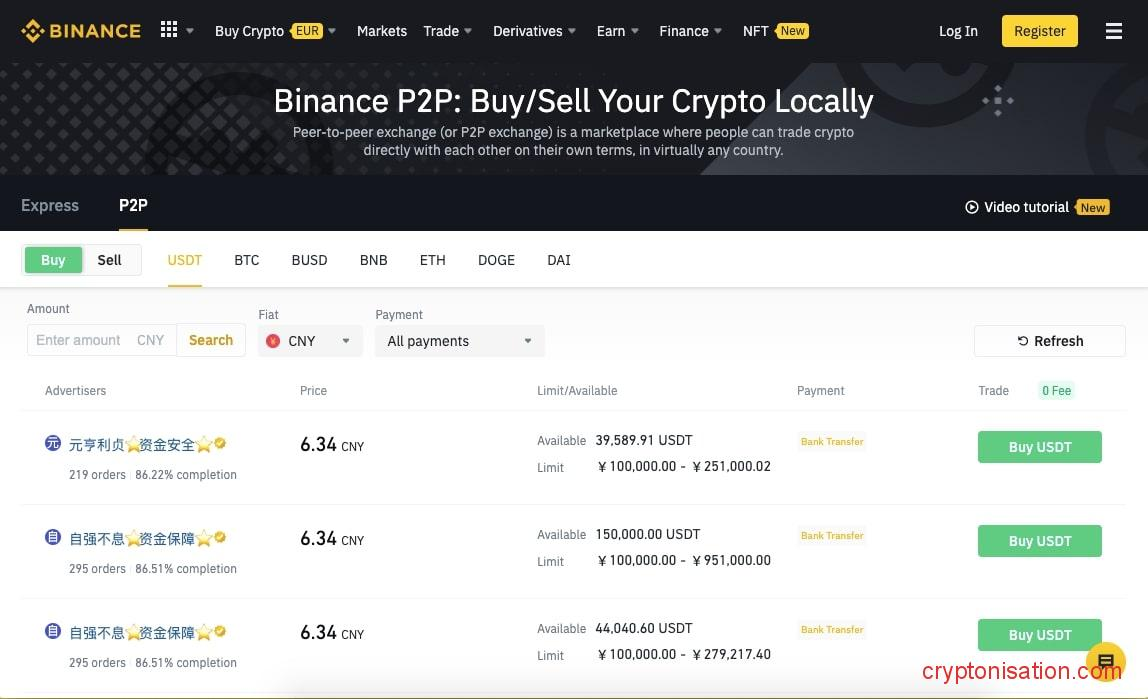Click the first advertiser's avatar icon

[53, 443]
